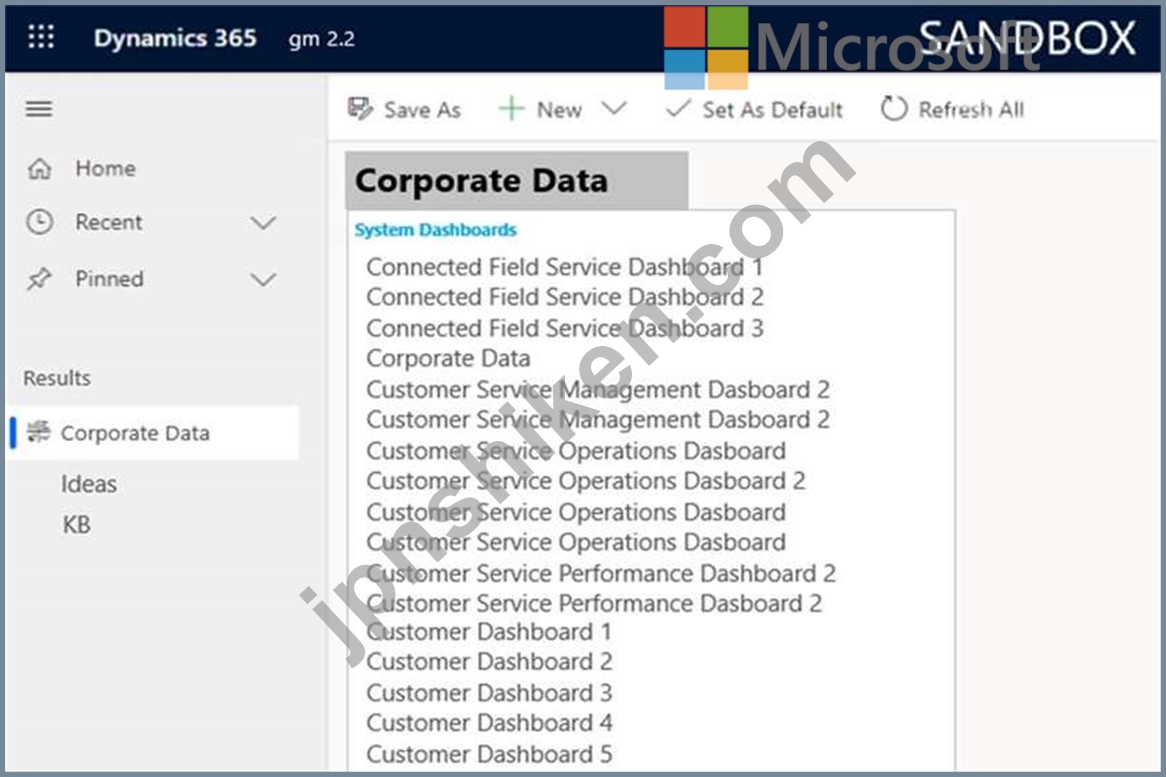
Task: Expand the Recent chevron in sidebar
Action: tap(263, 222)
